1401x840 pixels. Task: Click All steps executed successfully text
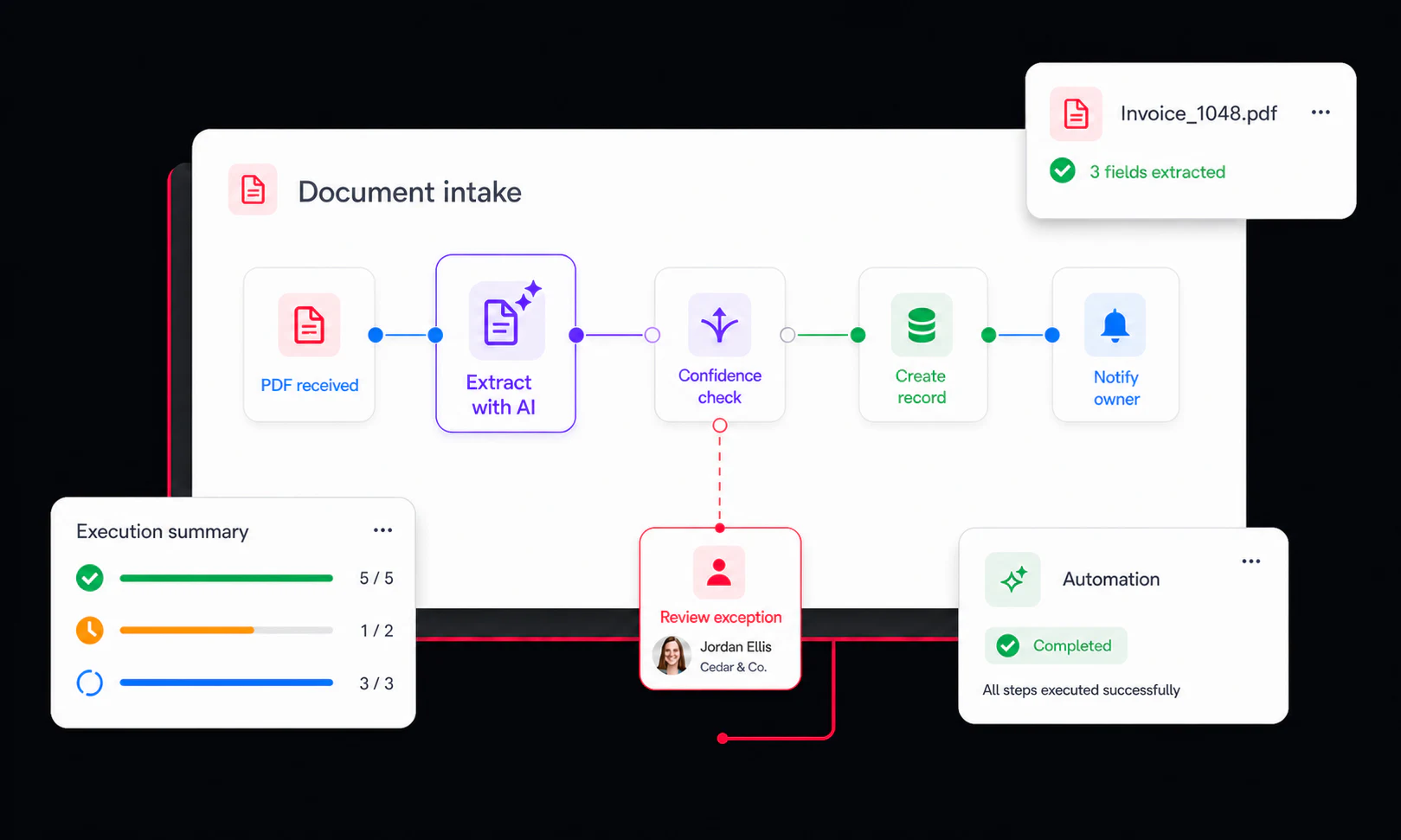[1081, 689]
